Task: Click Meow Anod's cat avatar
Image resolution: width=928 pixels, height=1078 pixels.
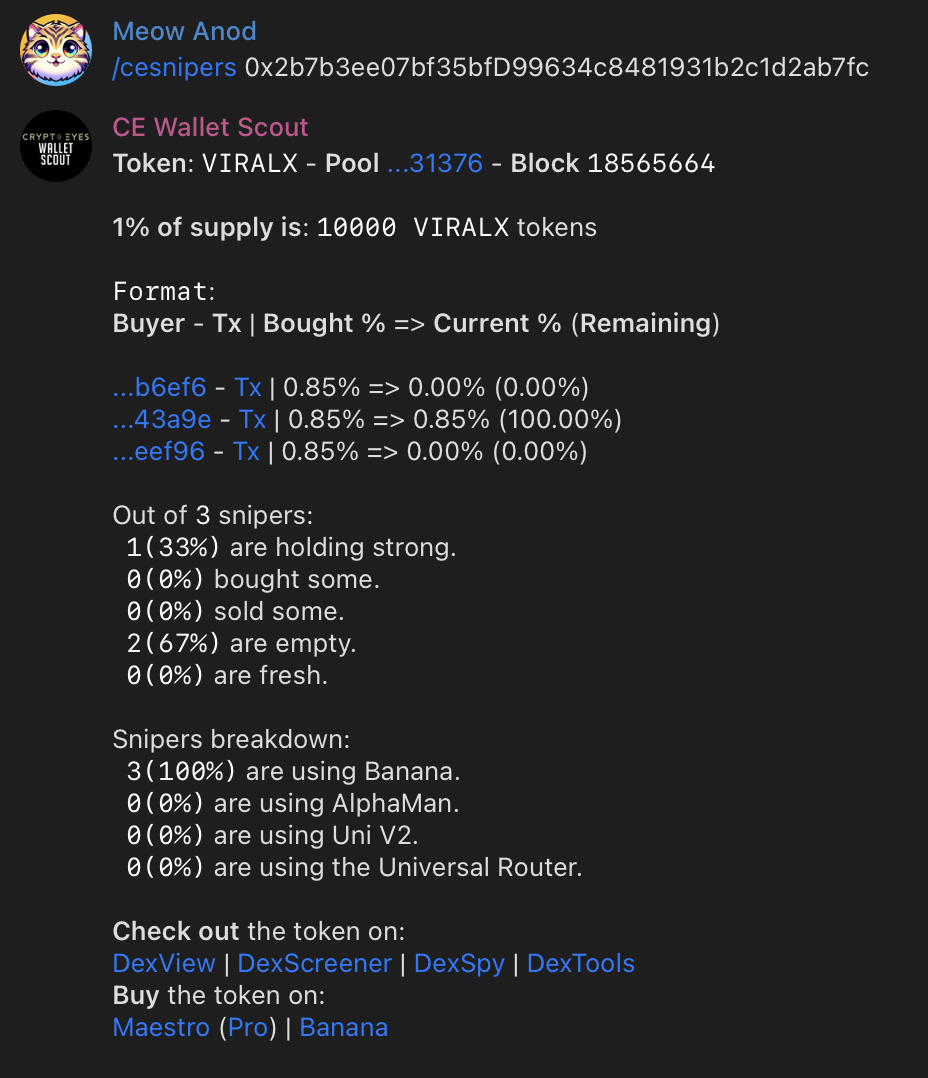Action: click(56, 50)
